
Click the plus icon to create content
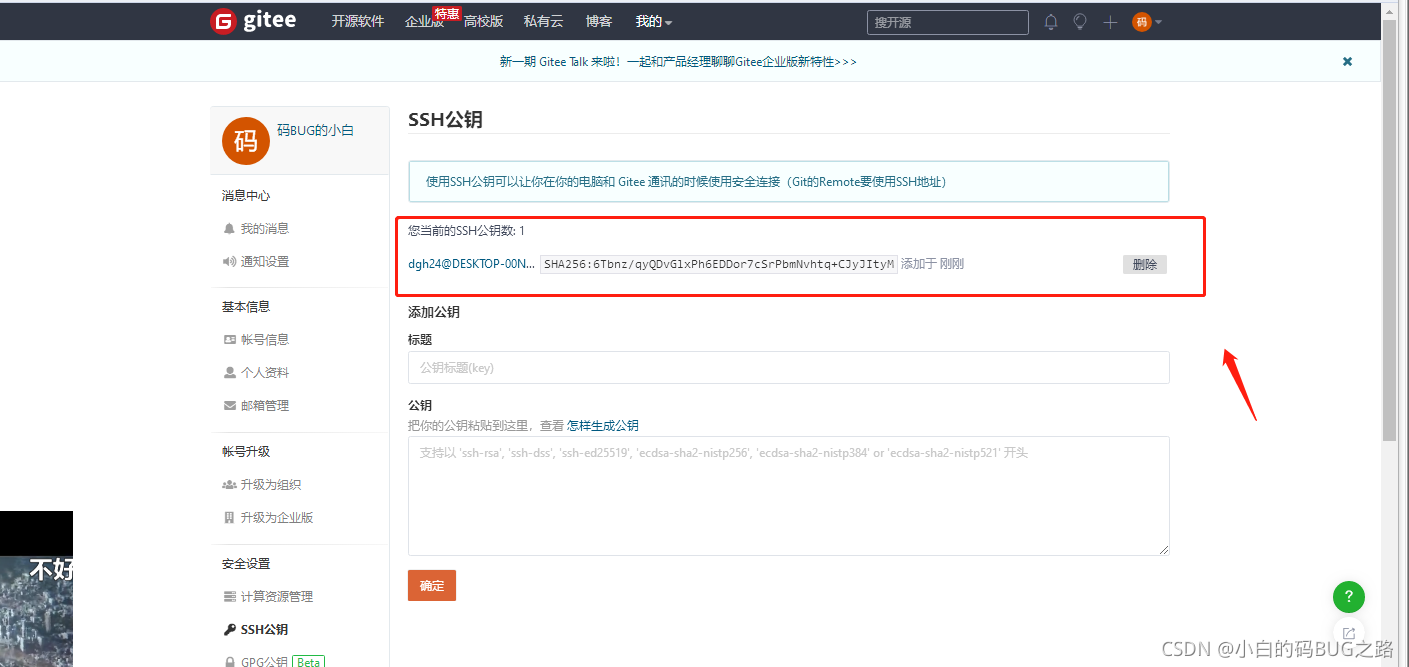coord(1110,21)
